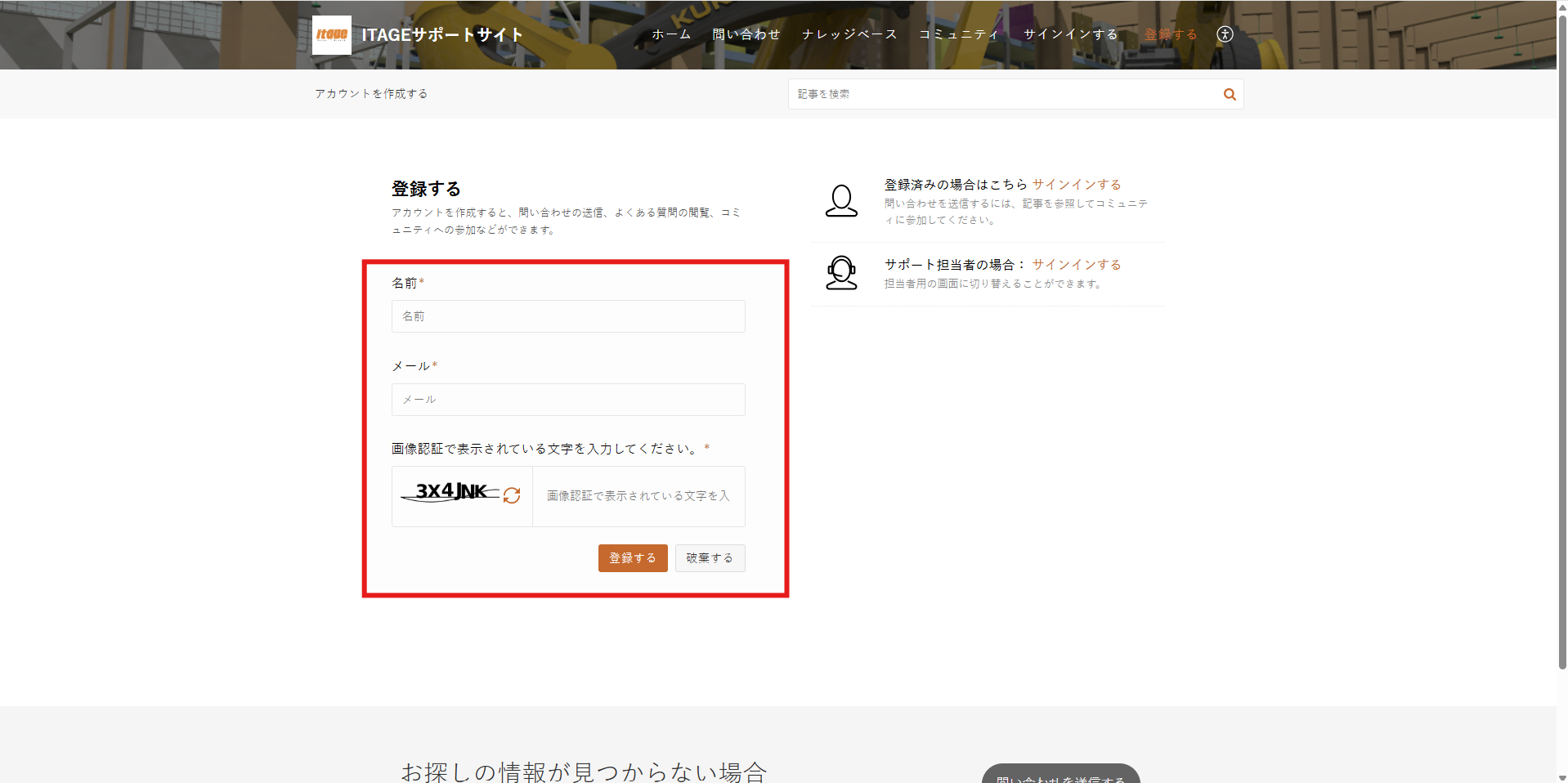Viewport: 1568px width, 783px height.
Task: Open the ホーム menu item
Action: point(671,34)
